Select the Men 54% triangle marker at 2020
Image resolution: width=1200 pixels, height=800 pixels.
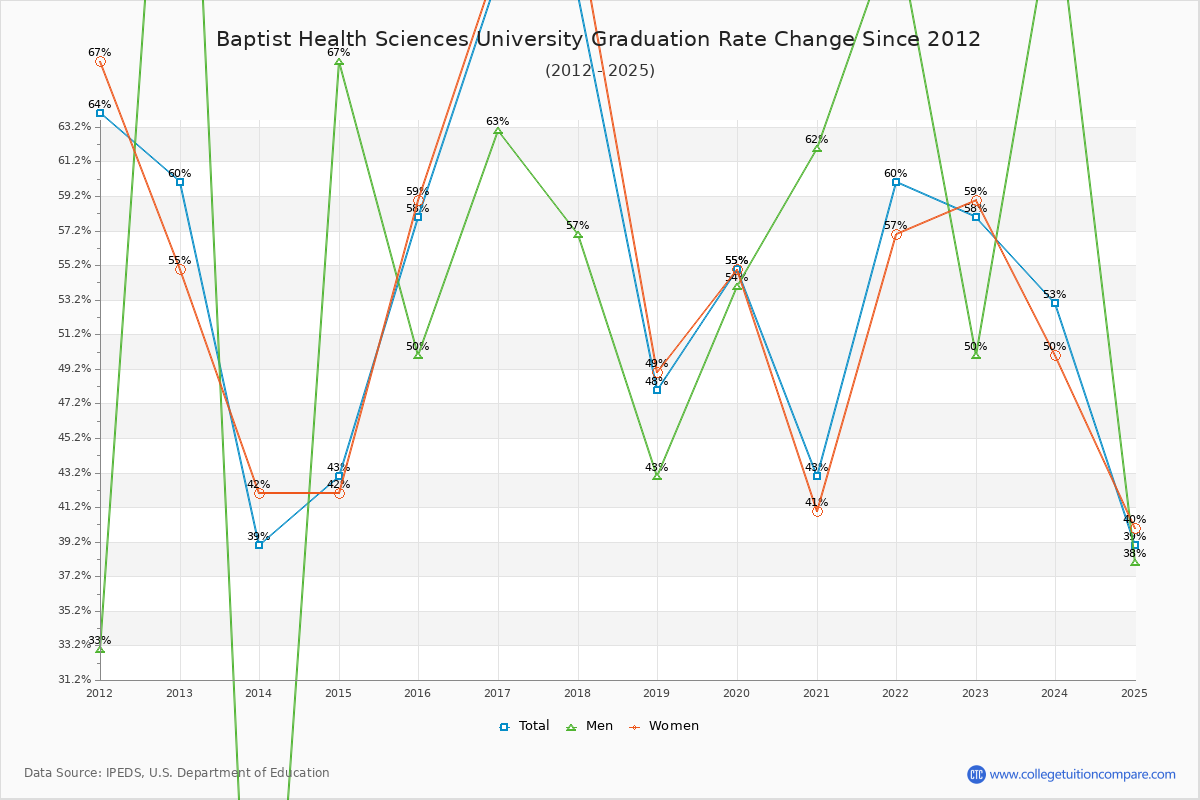[737, 286]
